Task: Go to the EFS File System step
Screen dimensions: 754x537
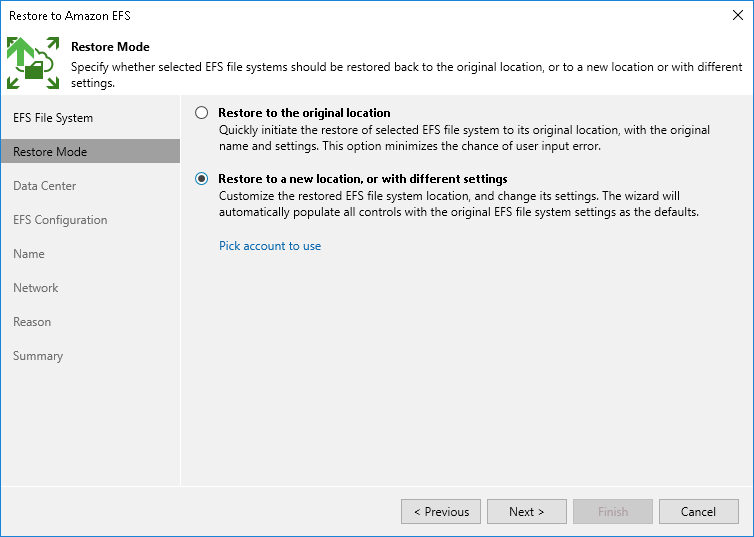Action: [x=53, y=118]
